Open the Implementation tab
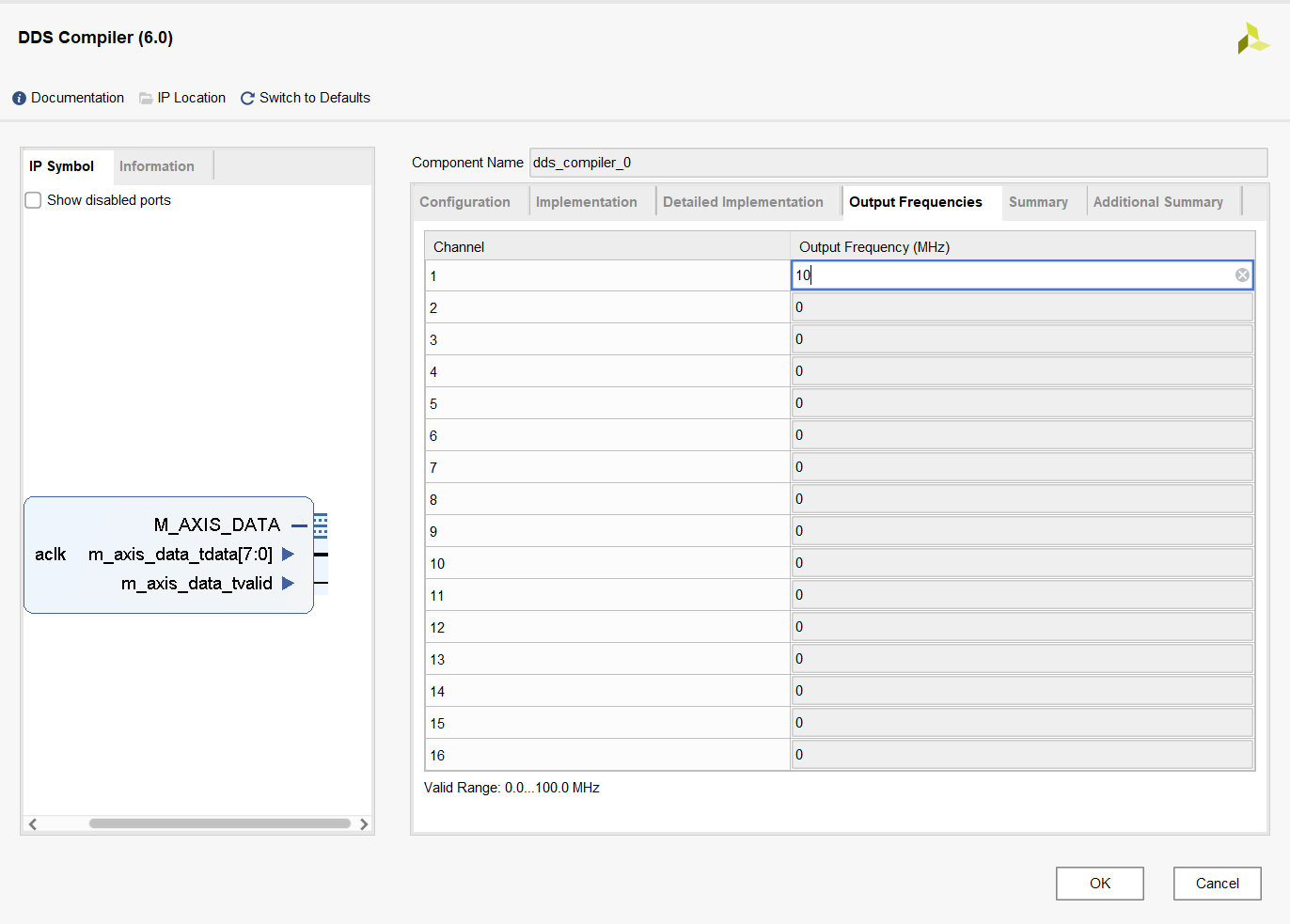Screen dimensions: 1290x924 pos(587,202)
